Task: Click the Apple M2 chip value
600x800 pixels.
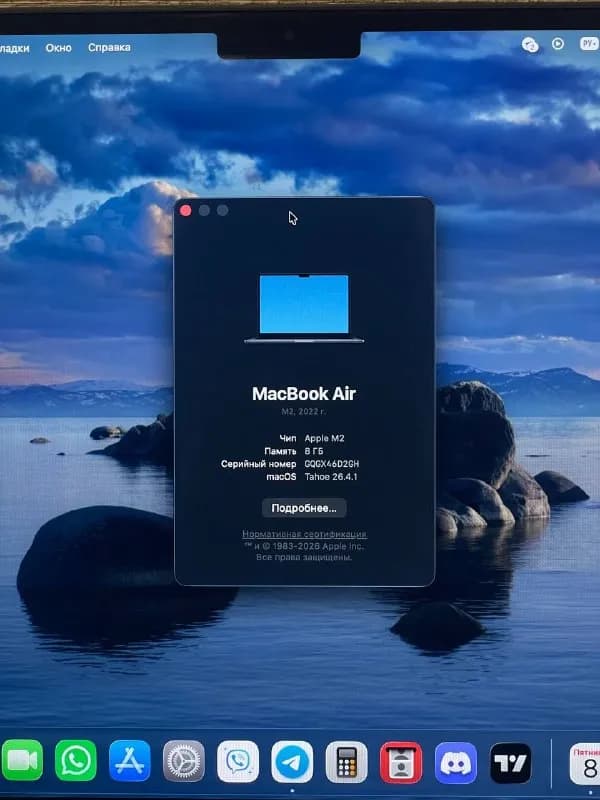Action: pyautogui.click(x=324, y=438)
